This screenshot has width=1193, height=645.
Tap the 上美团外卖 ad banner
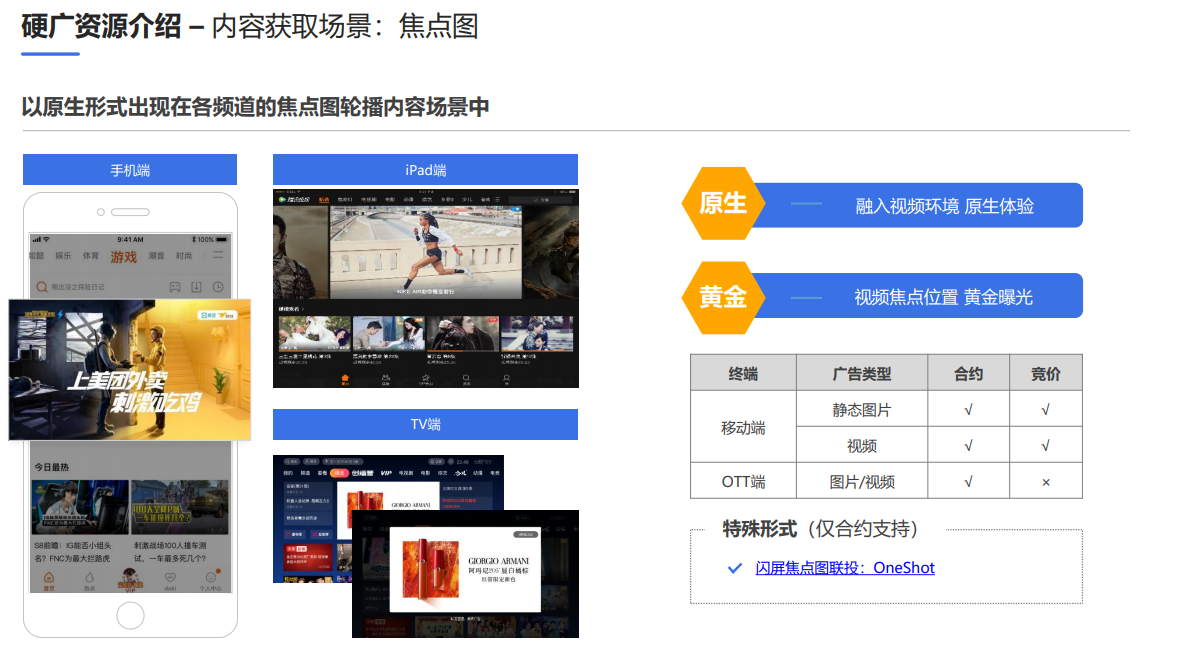pyautogui.click(x=130, y=370)
